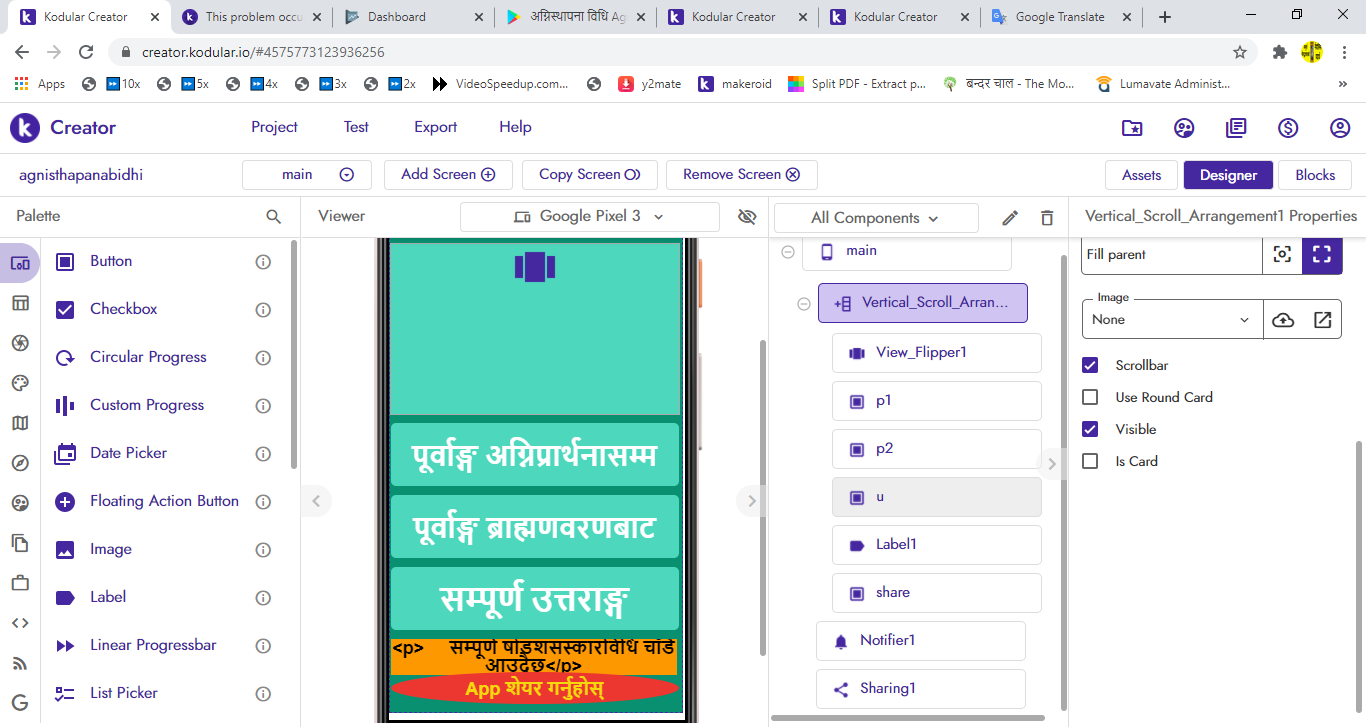Enable the Use Round Card checkbox

[1091, 397]
